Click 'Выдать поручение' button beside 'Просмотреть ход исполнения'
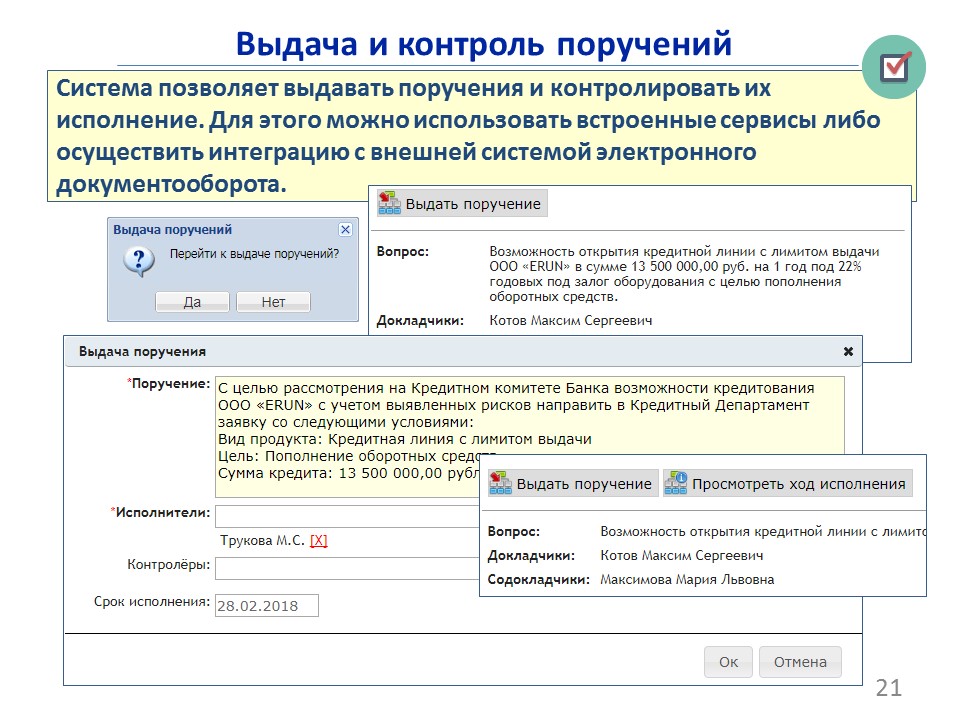Screen dimensions: 960x720 coord(572,484)
